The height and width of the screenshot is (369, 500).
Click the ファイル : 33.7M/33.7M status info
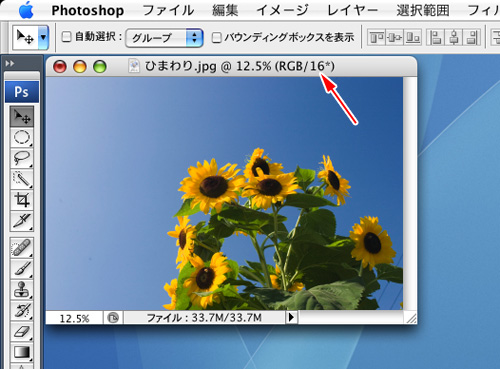[x=204, y=318]
